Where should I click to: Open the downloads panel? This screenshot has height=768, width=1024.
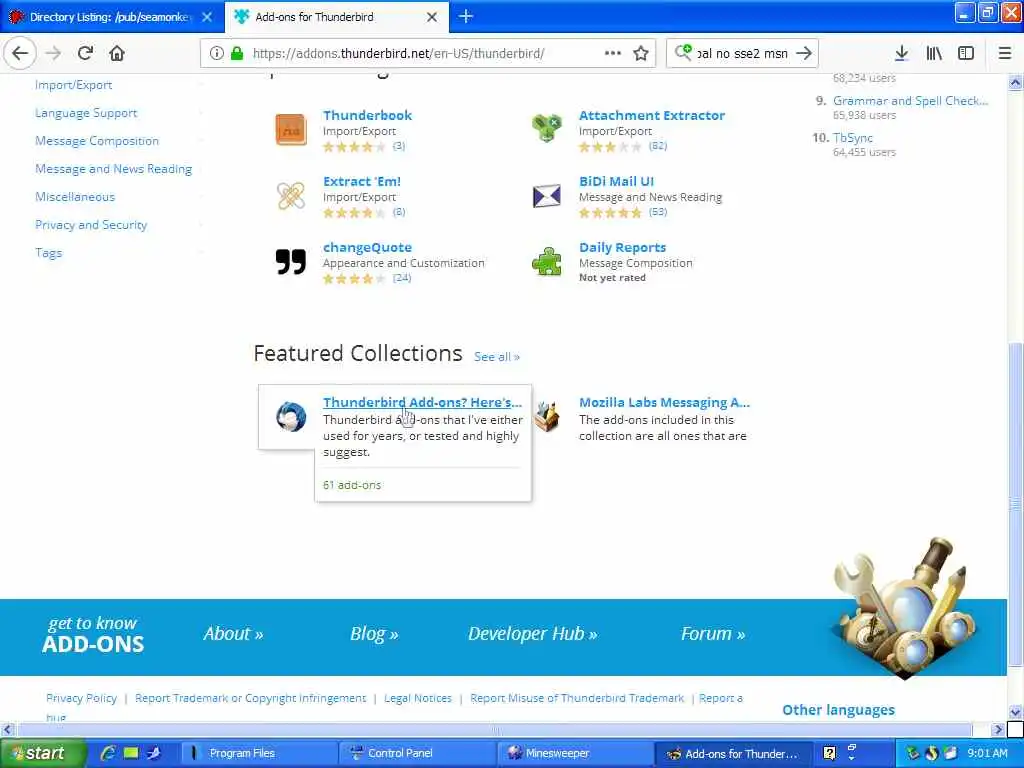tap(901, 54)
